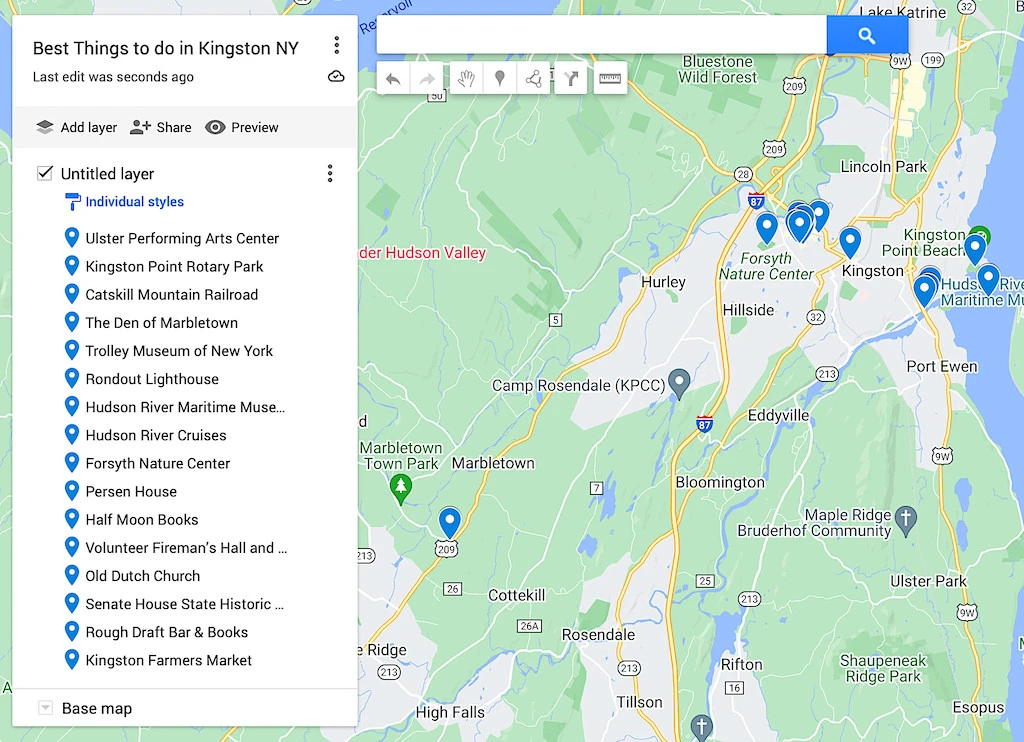The height and width of the screenshot is (742, 1024).
Task: Select Senate House State Historic list entry
Action: point(185,604)
